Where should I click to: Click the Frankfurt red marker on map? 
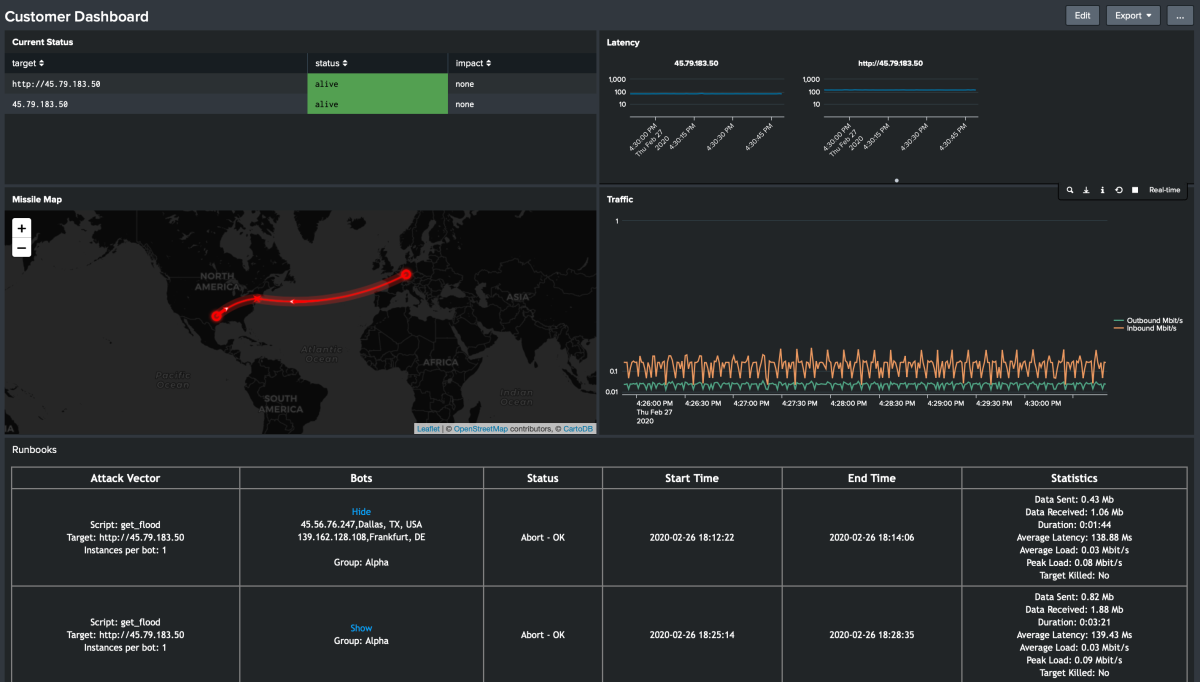[406, 274]
